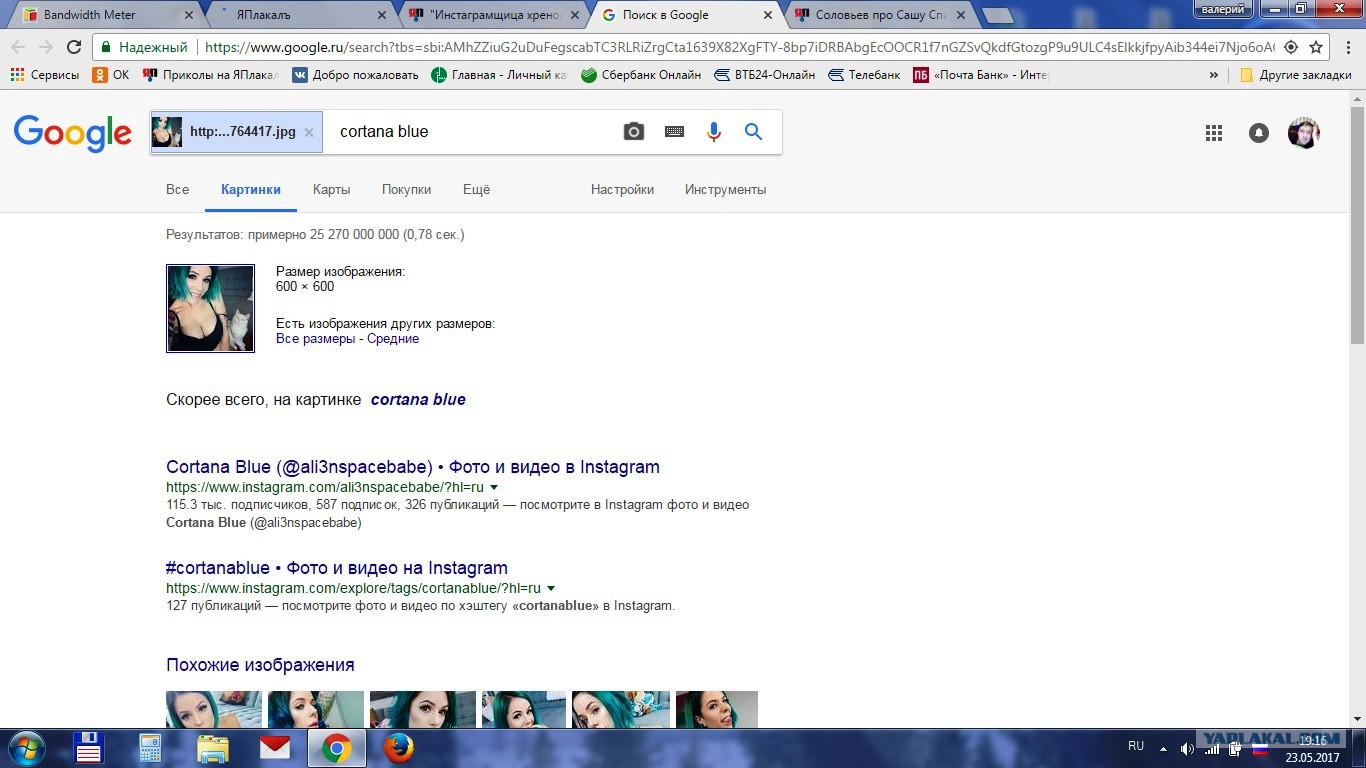Open the Сервисы apps shortcut

(x=45, y=75)
